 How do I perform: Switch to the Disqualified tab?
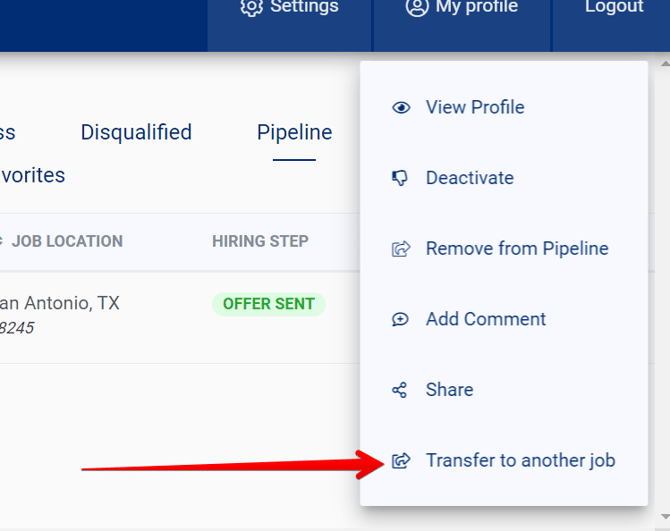[x=136, y=133]
